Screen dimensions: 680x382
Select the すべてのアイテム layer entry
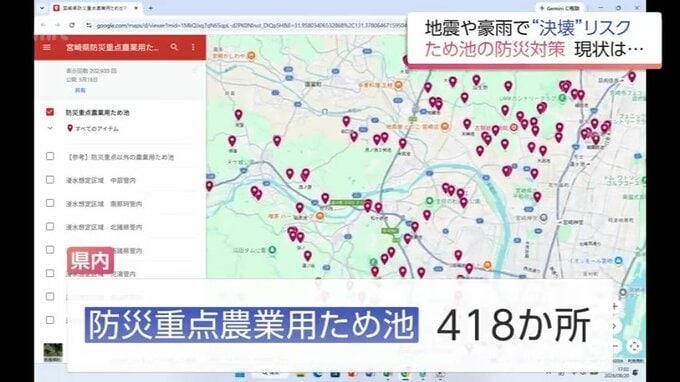tap(97, 129)
